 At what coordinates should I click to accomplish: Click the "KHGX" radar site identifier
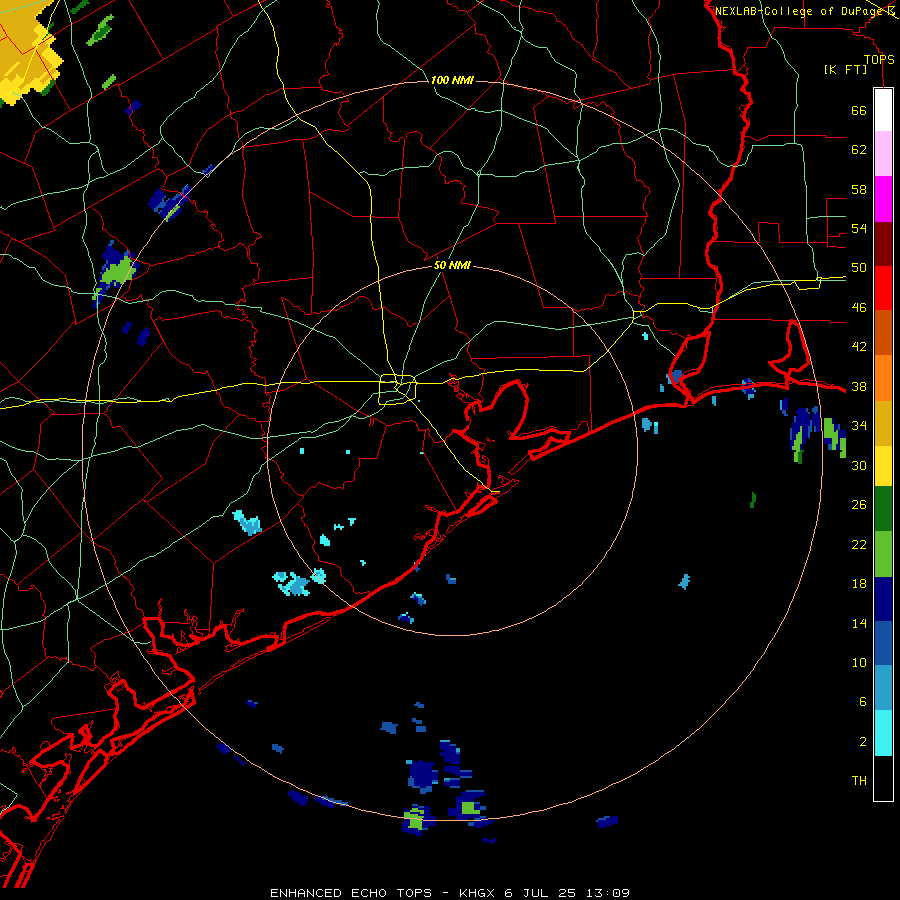pos(478,893)
